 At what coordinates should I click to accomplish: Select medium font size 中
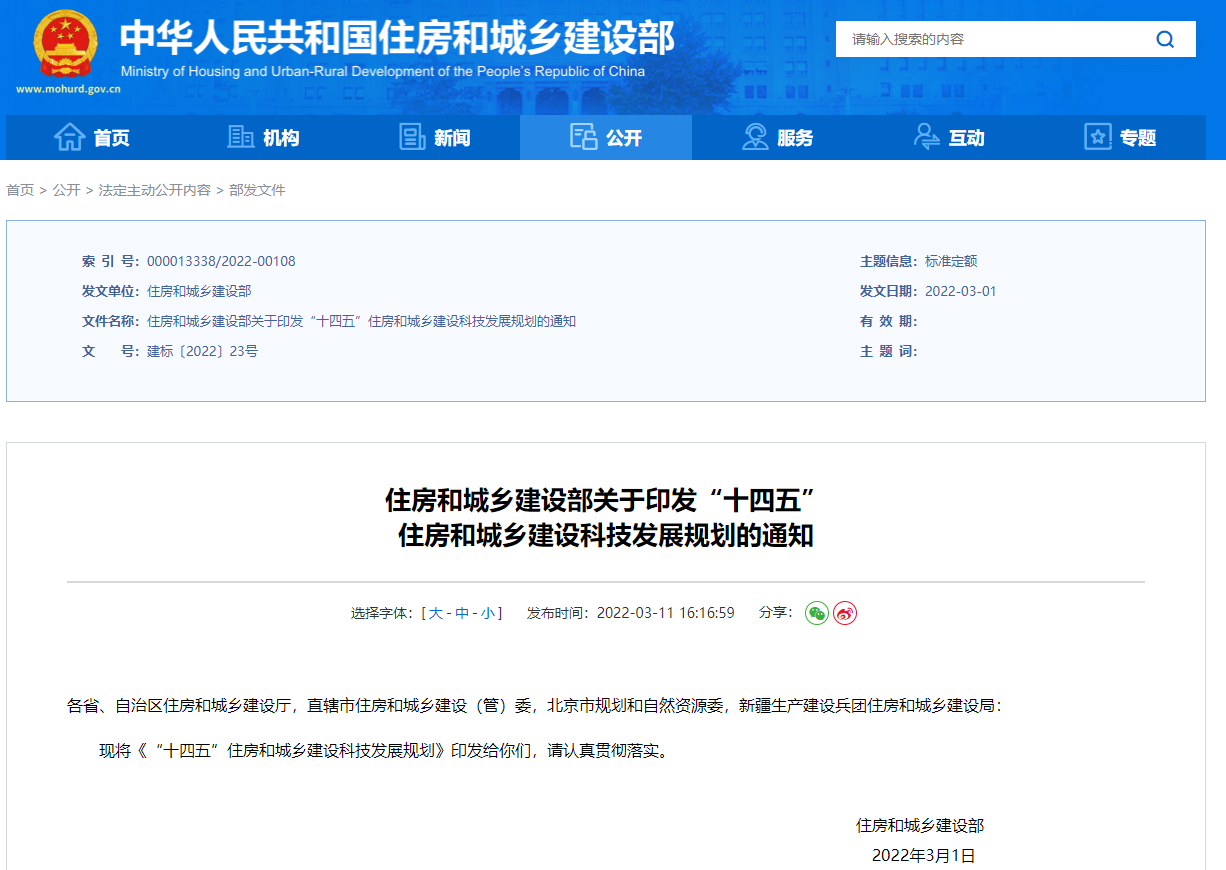point(462,613)
